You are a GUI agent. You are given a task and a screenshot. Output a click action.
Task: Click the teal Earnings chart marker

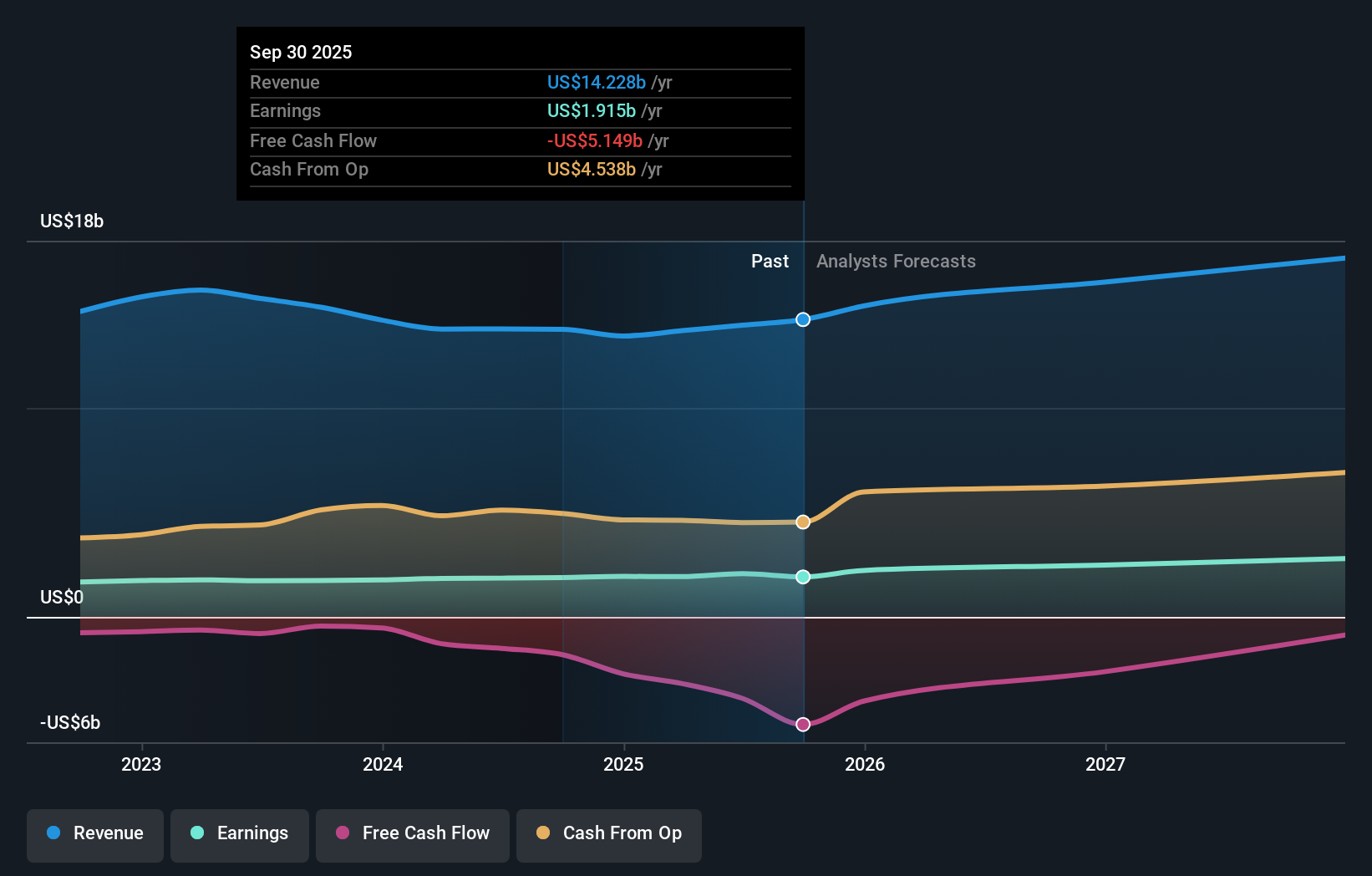point(803,576)
